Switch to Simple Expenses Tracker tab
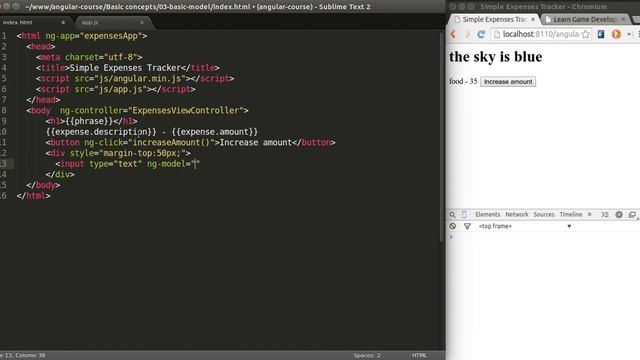Screen dimensions: 640x360 pos(494,20)
